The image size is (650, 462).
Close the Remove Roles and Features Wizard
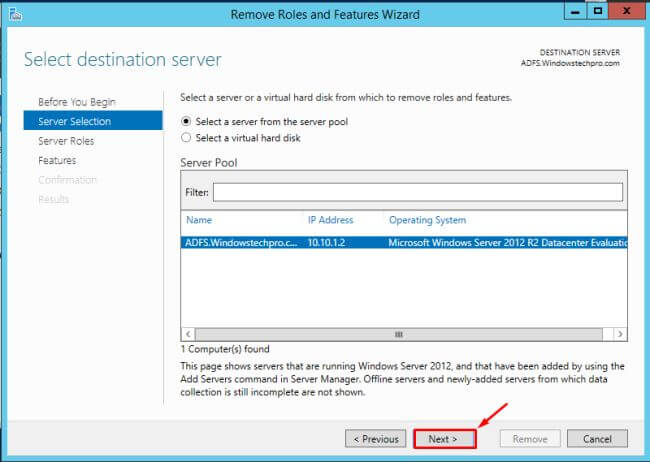click(626, 11)
